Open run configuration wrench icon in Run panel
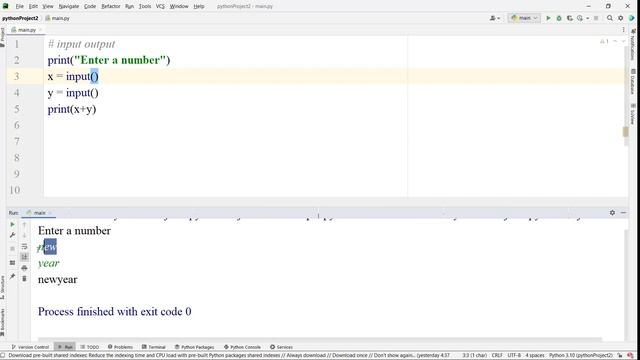 click(12, 235)
